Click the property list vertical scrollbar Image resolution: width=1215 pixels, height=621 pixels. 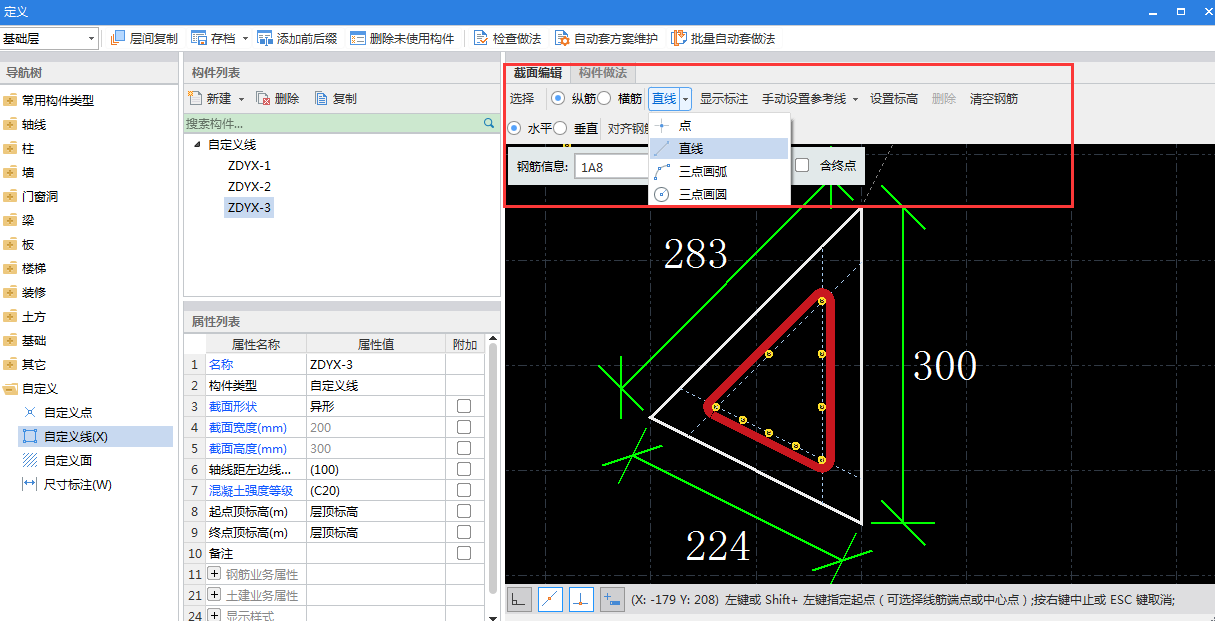[493, 470]
